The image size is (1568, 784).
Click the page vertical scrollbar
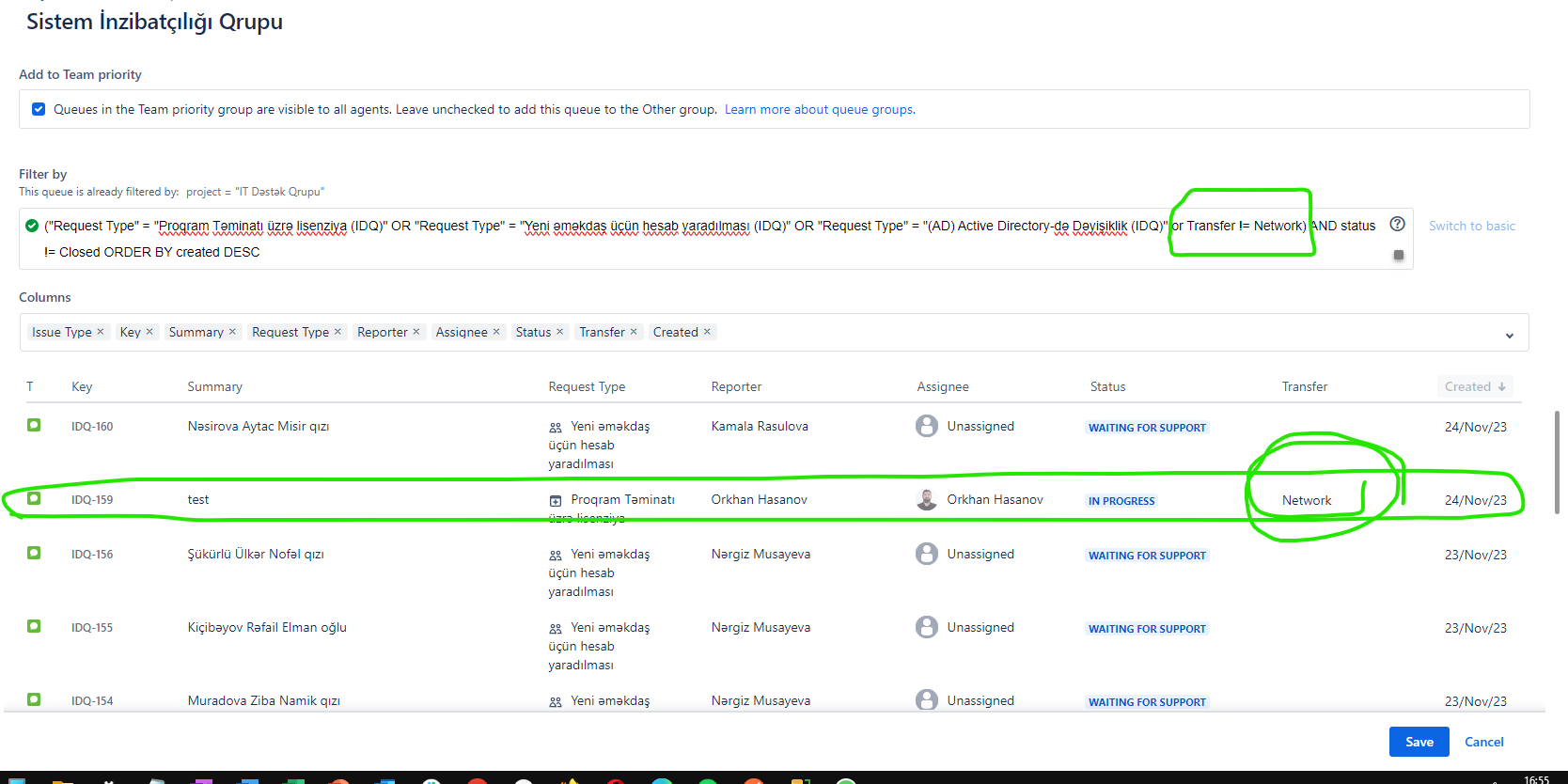(1558, 462)
